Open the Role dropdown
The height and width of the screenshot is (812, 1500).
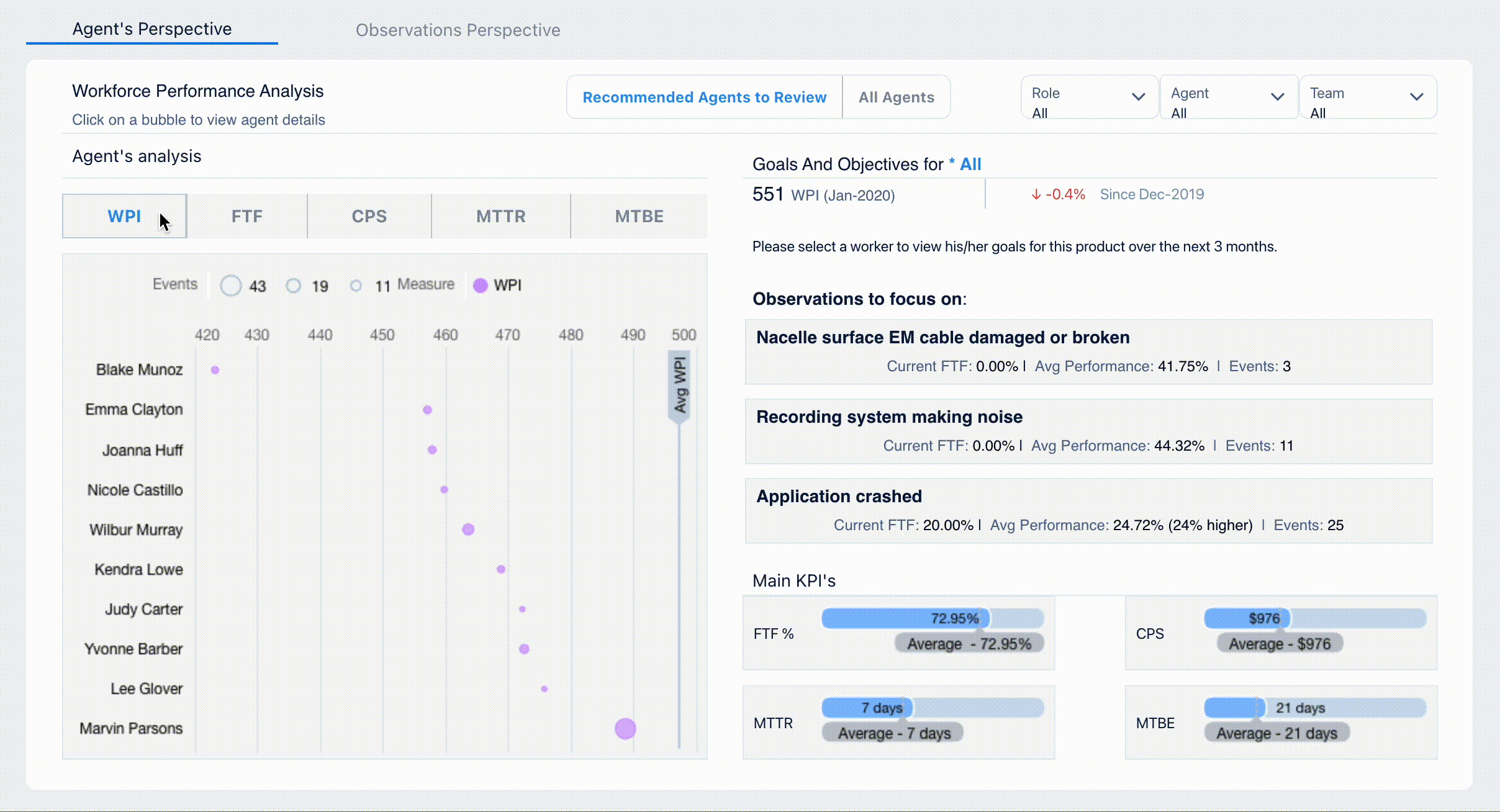1089,97
